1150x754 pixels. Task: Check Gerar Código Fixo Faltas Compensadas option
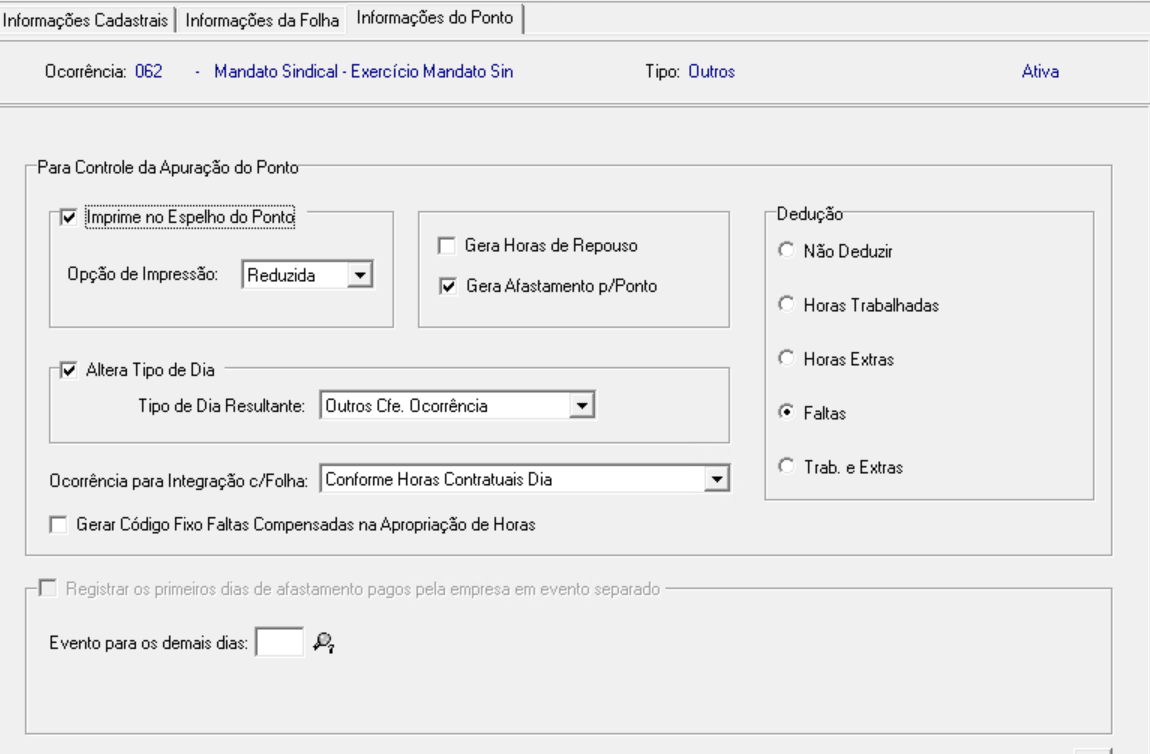(x=59, y=524)
